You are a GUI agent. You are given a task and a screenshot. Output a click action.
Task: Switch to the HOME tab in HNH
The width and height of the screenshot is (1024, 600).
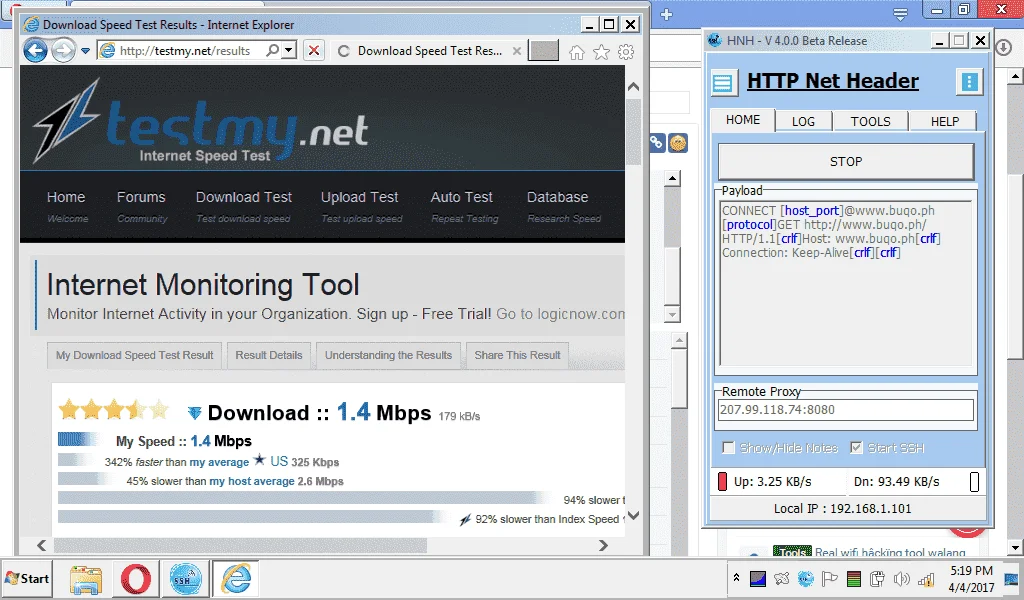tap(743, 120)
